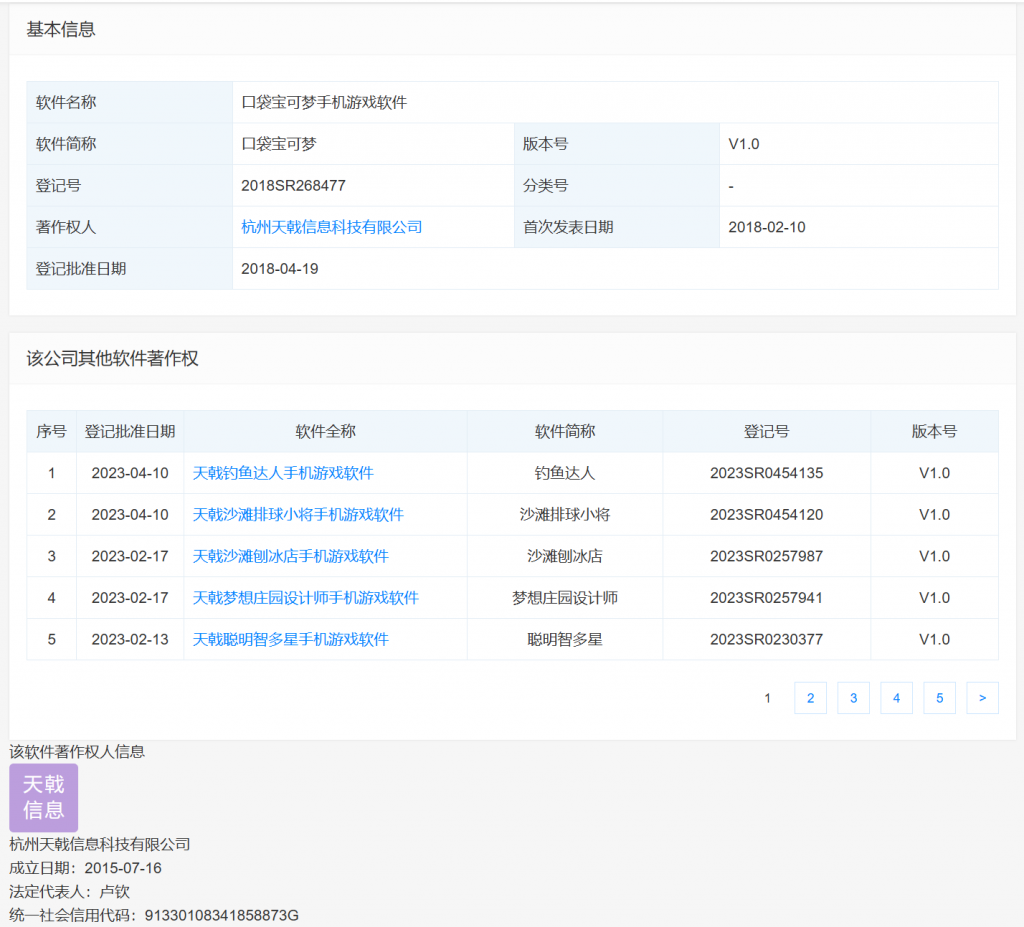
Task: Open the 天戟沙滩排球小将手机游戏软件 link
Action: pyautogui.click(x=298, y=515)
